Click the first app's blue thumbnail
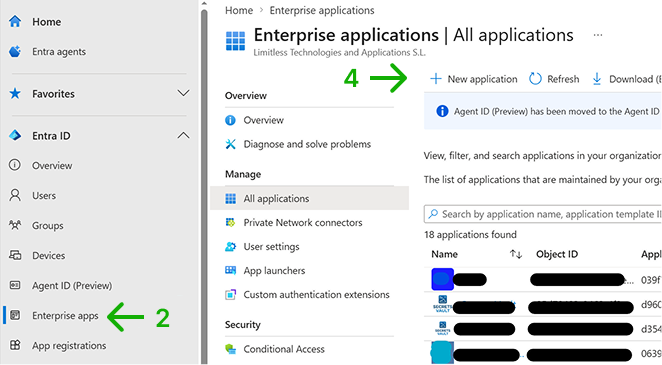 pyautogui.click(x=442, y=279)
